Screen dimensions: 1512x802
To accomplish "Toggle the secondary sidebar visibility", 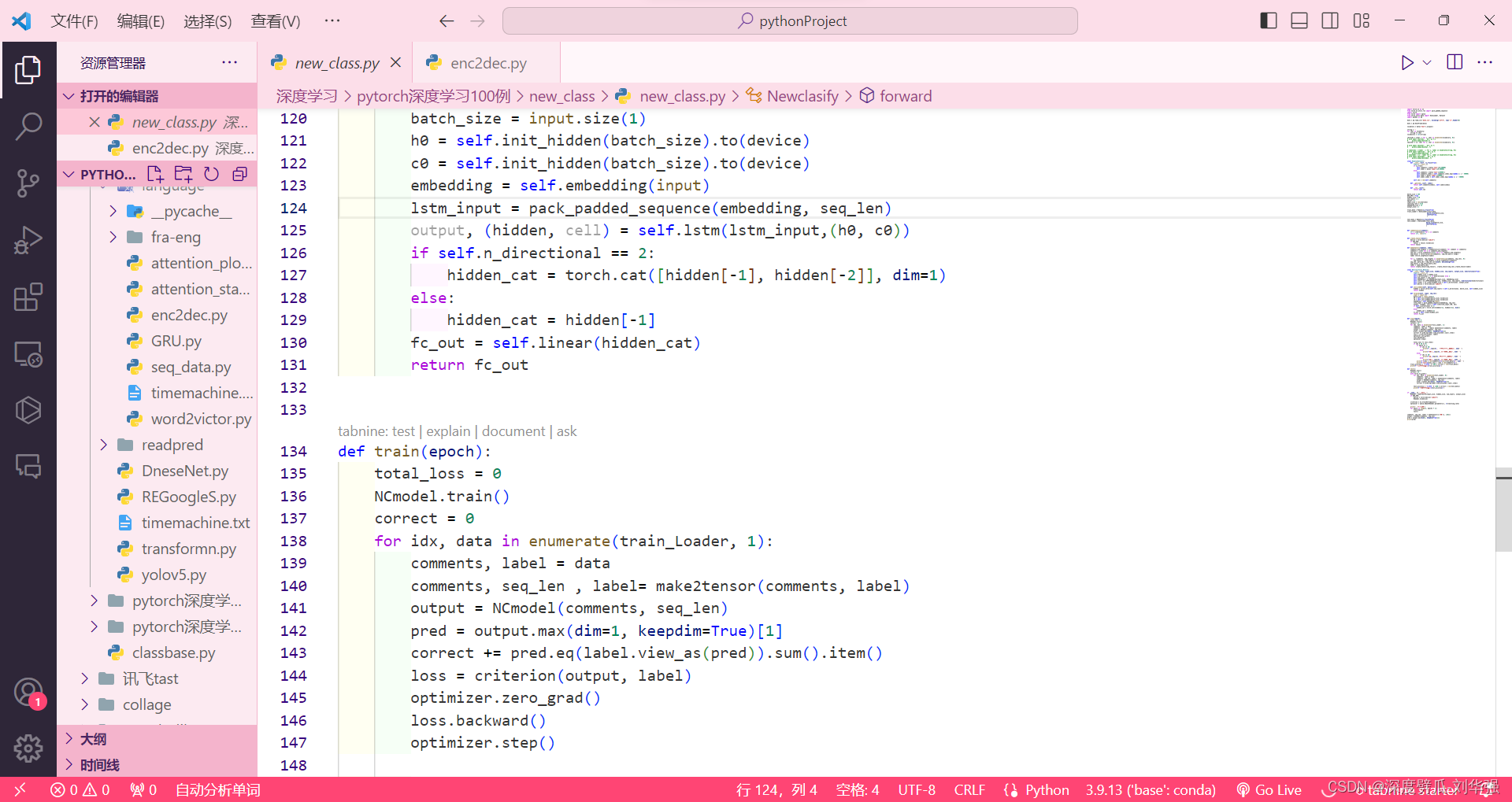I will pos(1330,20).
